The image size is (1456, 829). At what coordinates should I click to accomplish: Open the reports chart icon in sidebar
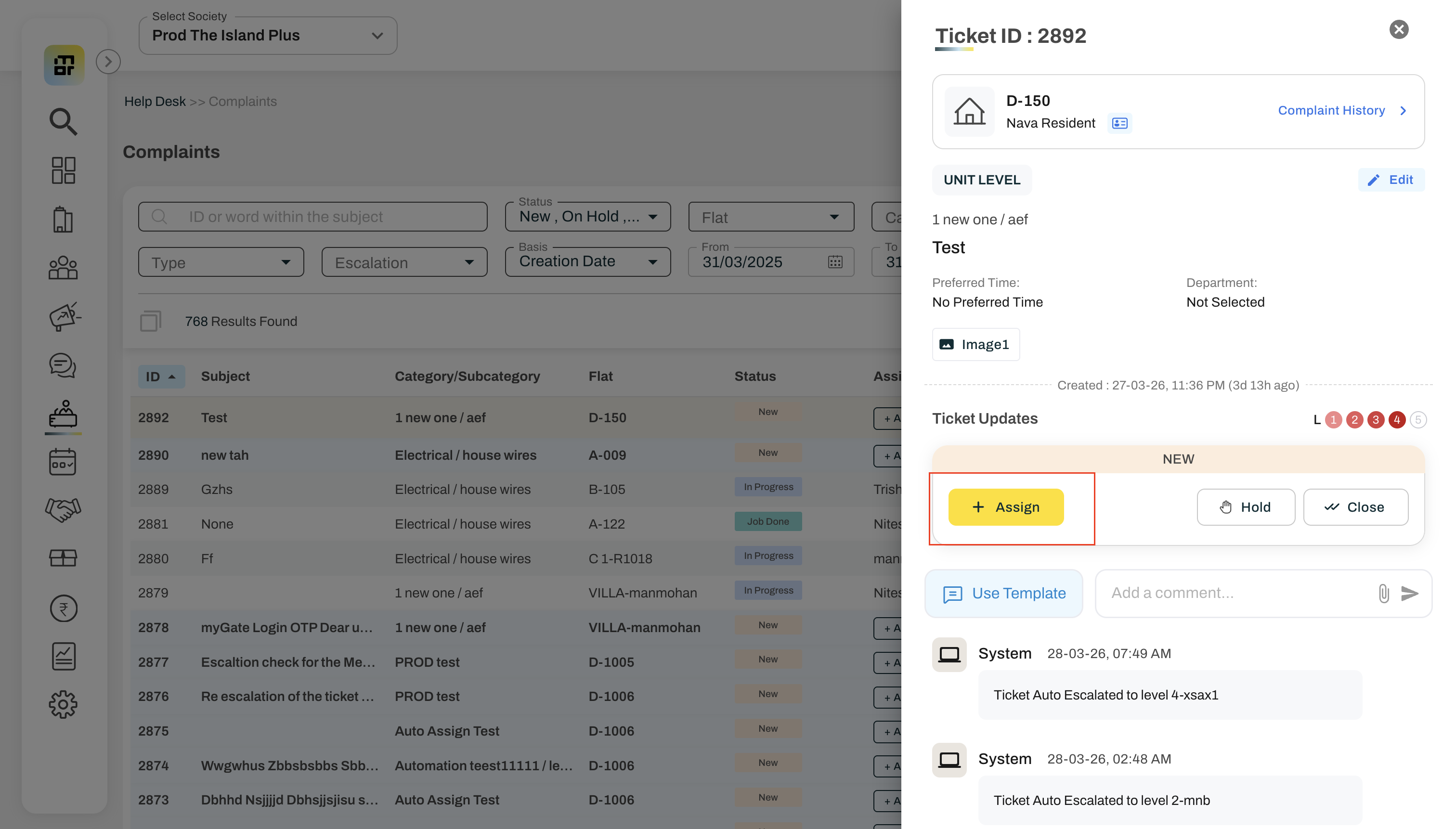tap(63, 657)
